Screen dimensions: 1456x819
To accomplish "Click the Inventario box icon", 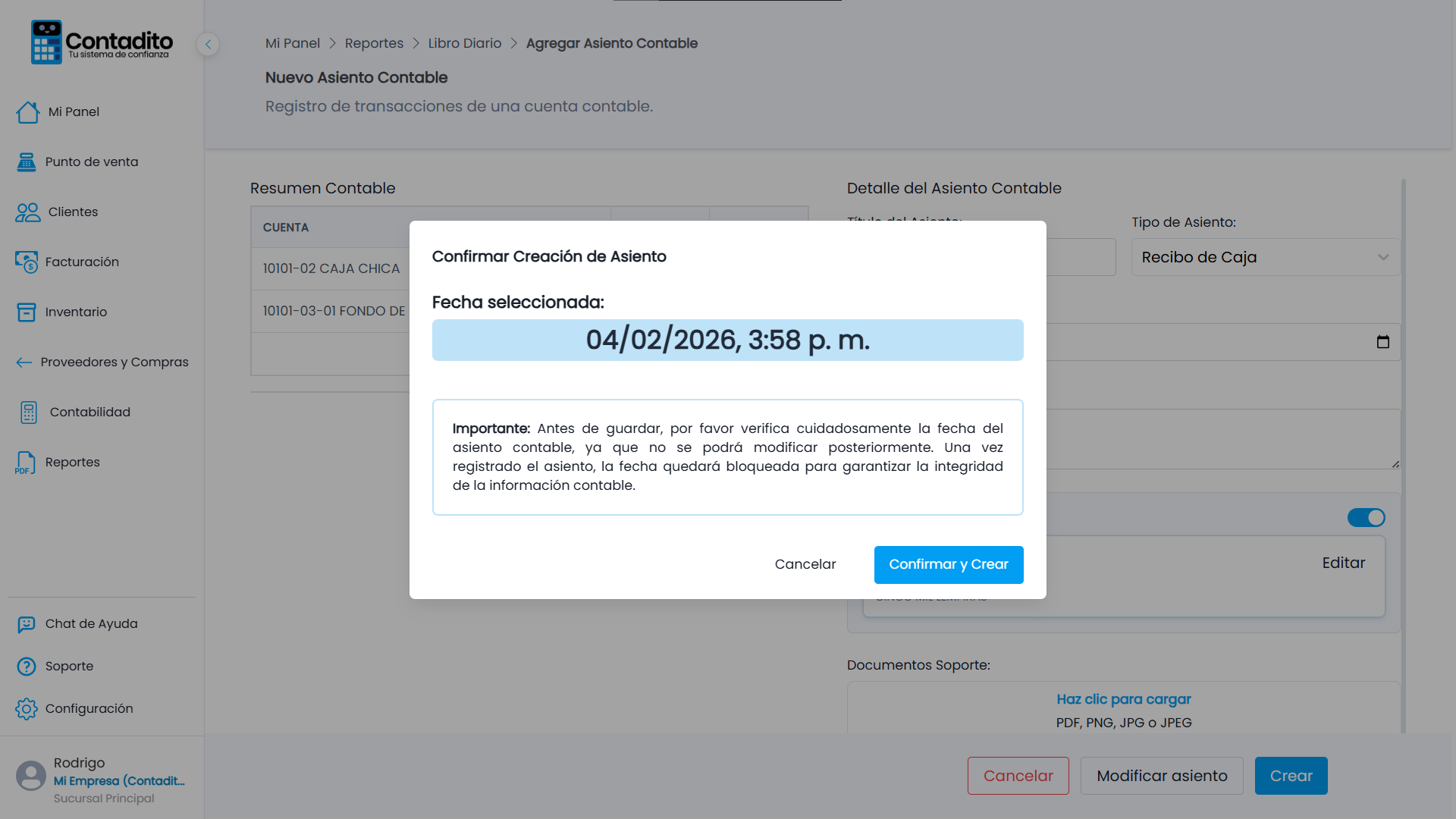I will coord(27,312).
